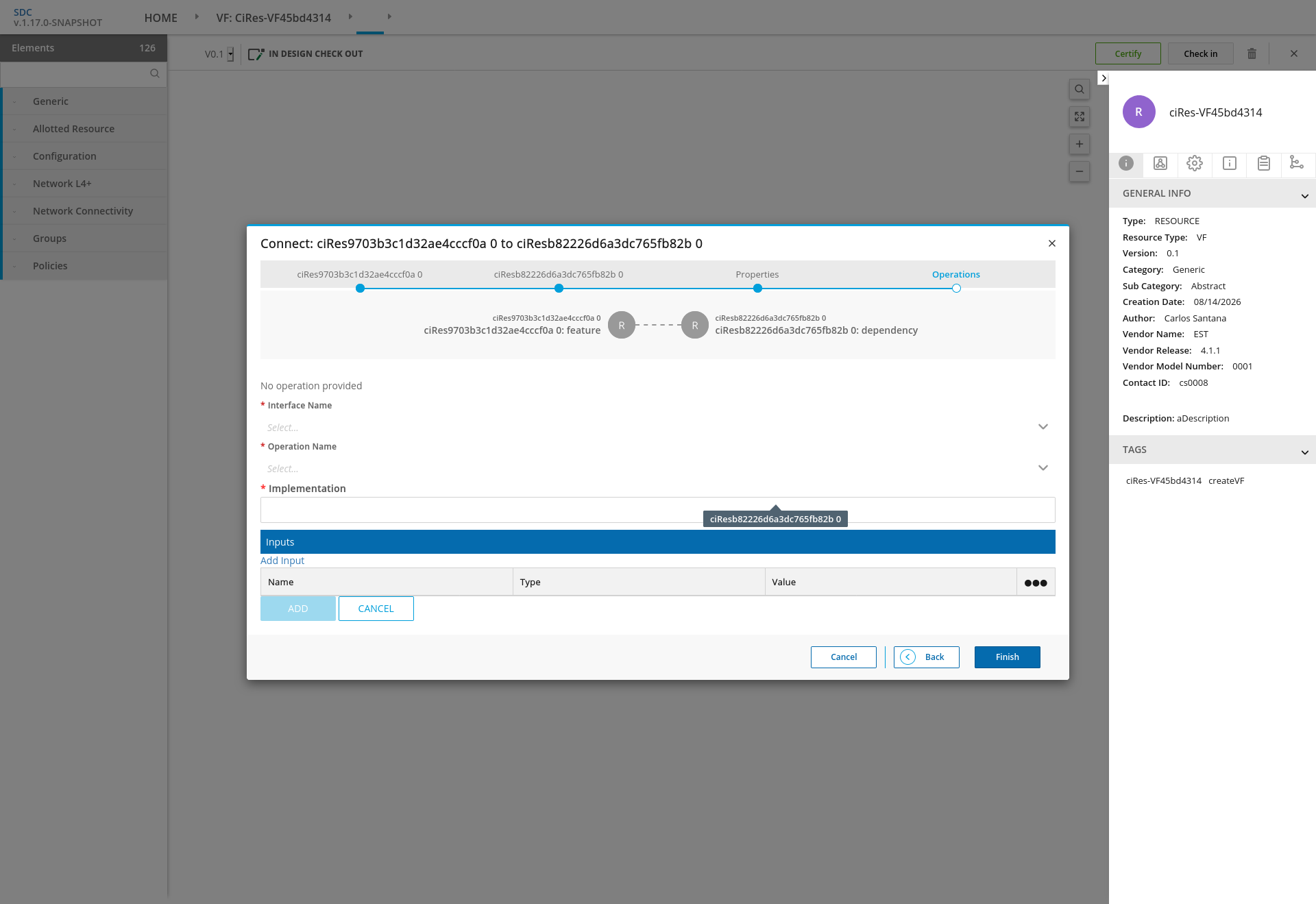Expand the Allotted Resource category
This screenshot has height=904, width=1316.
click(85, 129)
